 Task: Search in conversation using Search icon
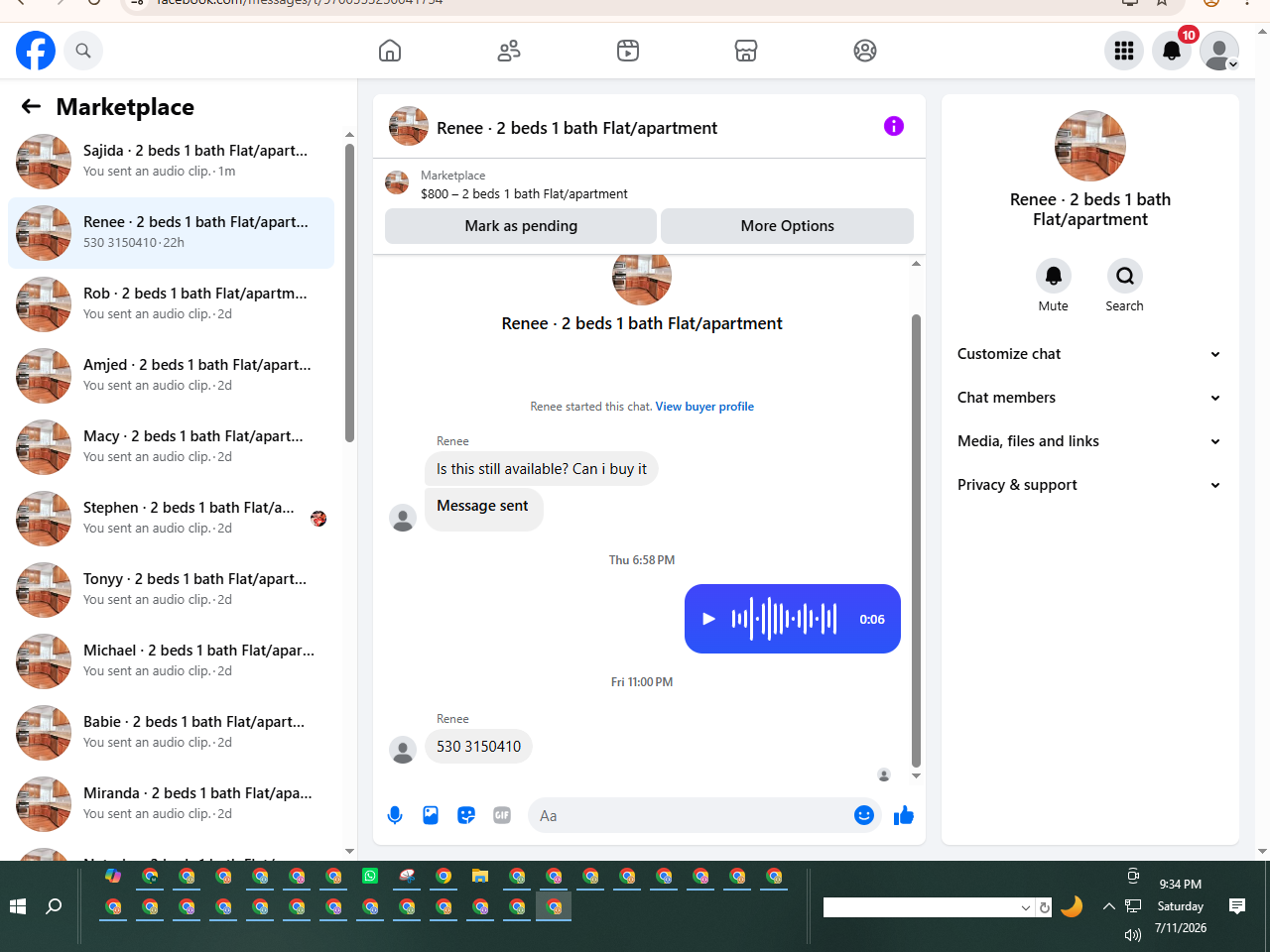coord(1125,276)
